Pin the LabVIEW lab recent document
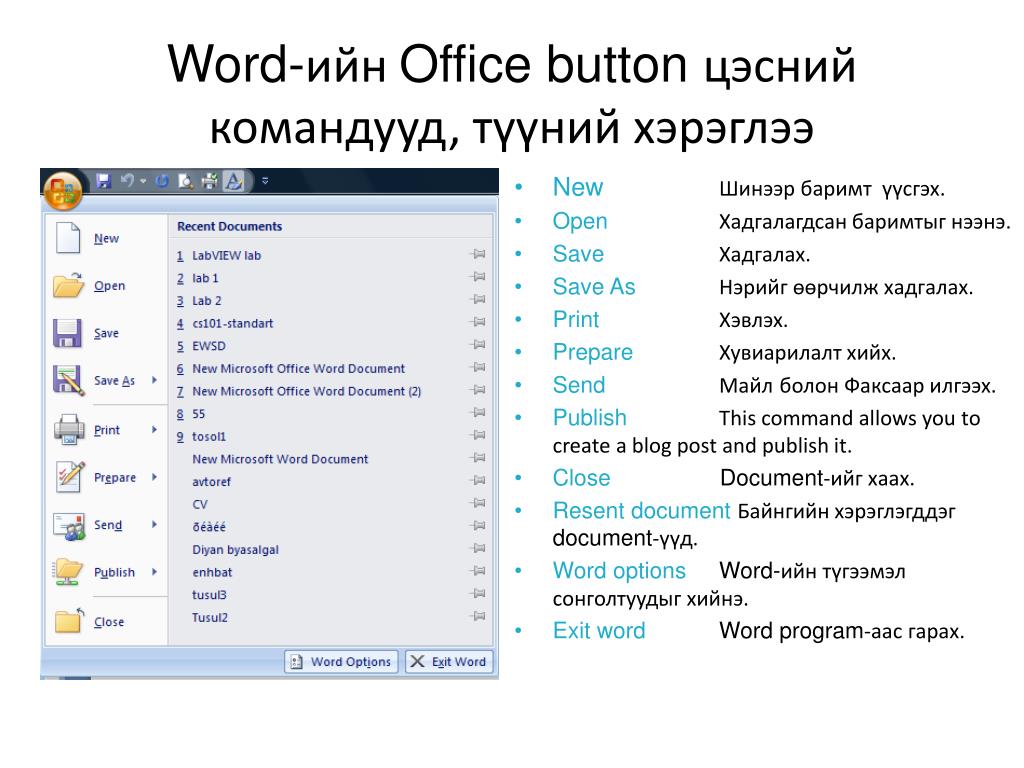The image size is (1024, 768). pos(478,254)
